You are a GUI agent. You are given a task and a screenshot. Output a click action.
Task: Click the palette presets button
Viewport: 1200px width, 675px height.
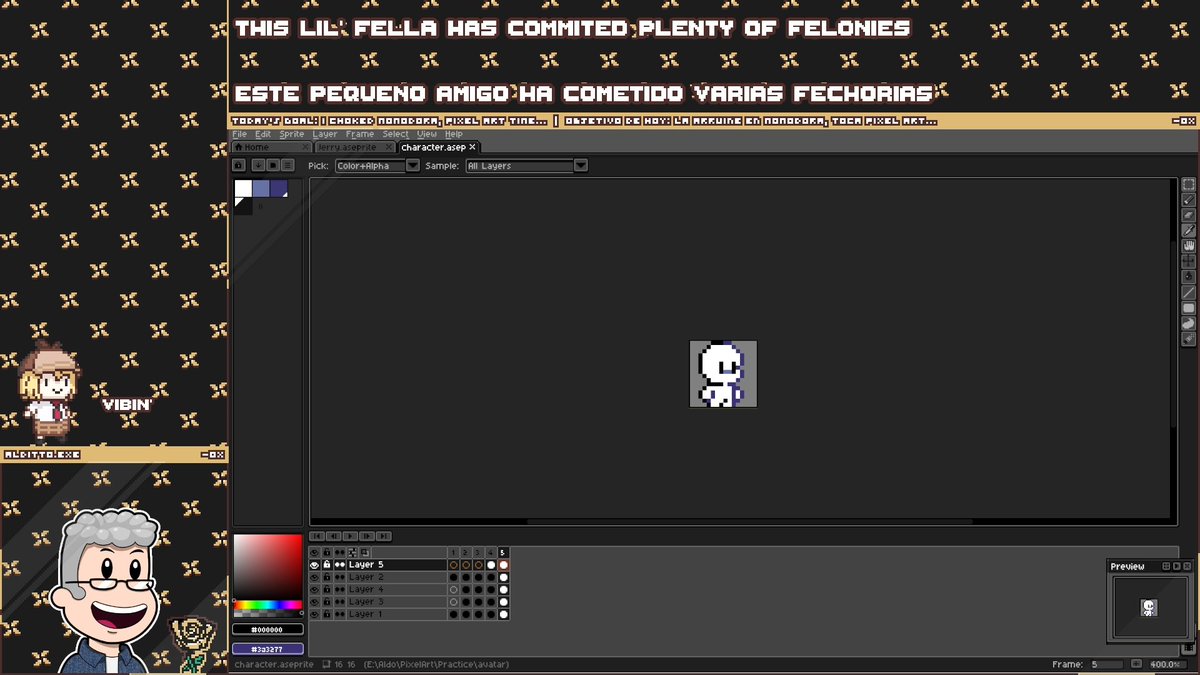click(x=272, y=165)
